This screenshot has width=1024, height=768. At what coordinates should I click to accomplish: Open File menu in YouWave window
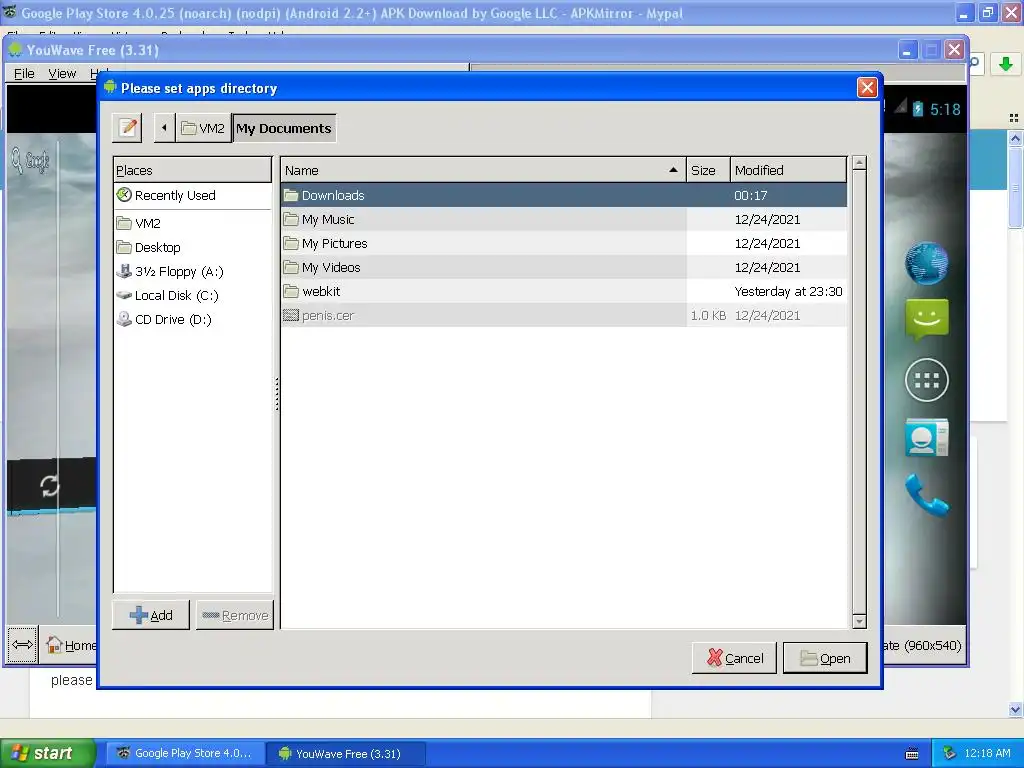[24, 74]
